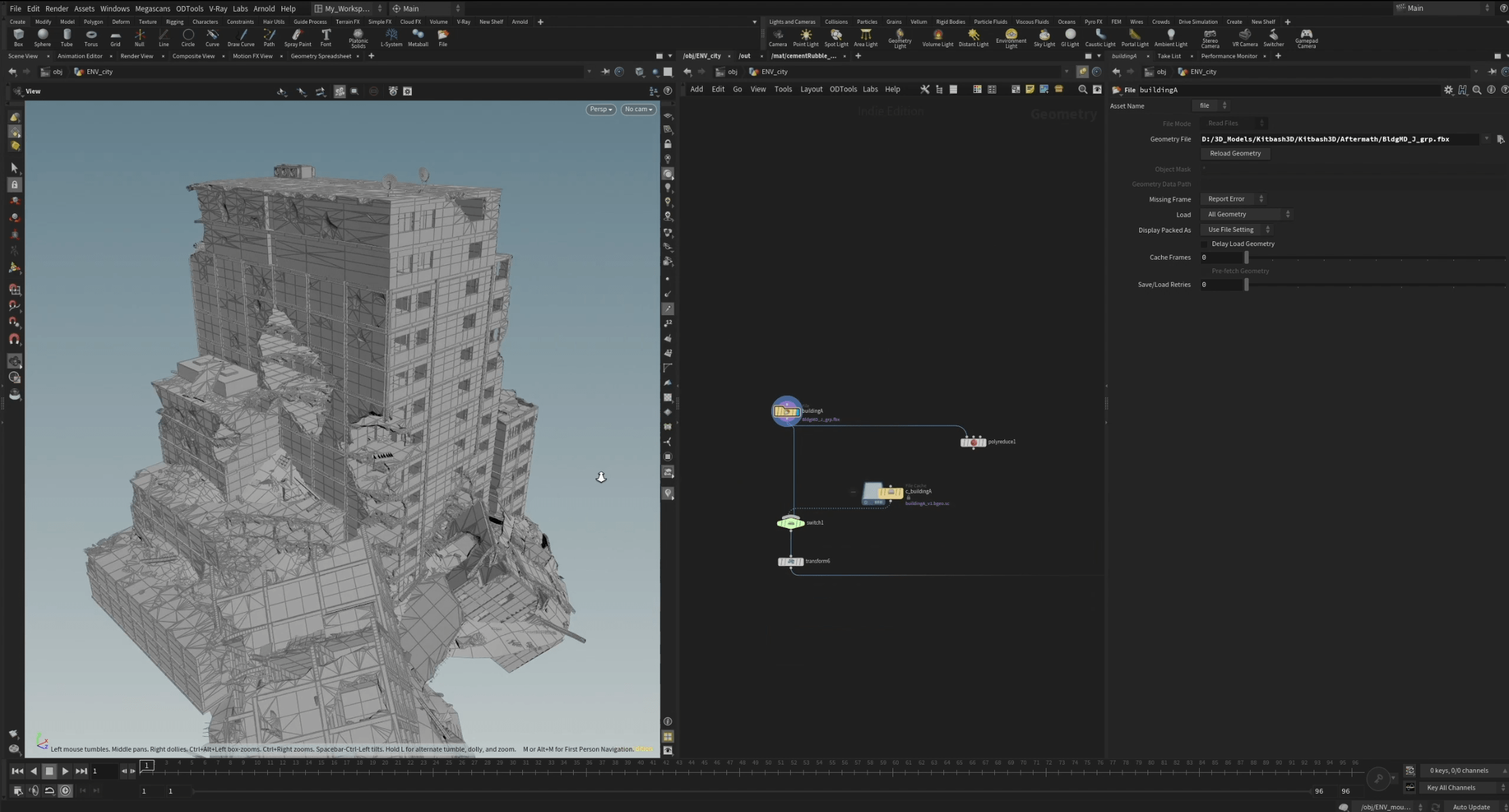Open the Main take dropdown
This screenshot has height=812, width=1509.
click(1443, 8)
